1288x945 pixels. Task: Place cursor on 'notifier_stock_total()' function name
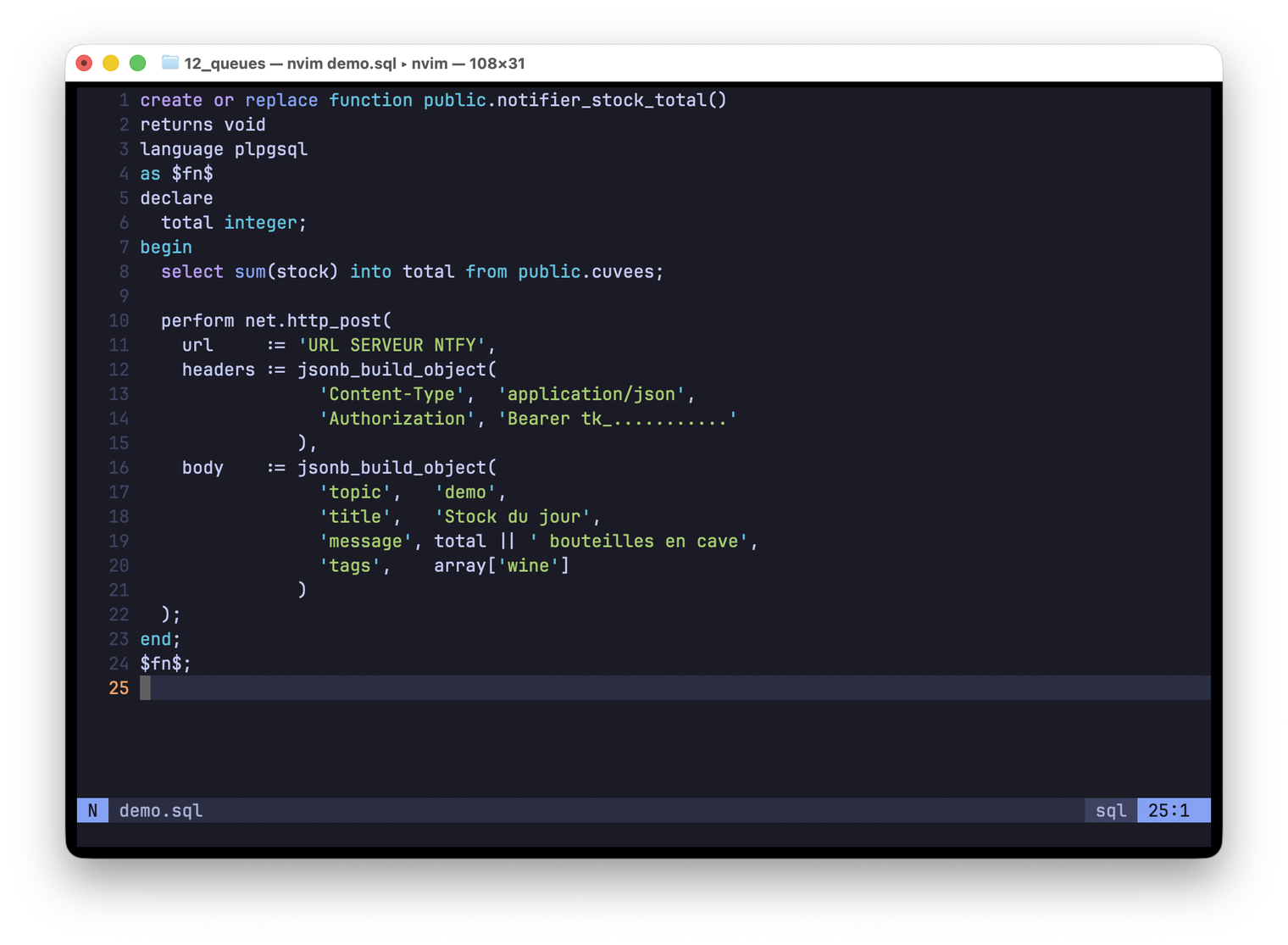point(612,100)
